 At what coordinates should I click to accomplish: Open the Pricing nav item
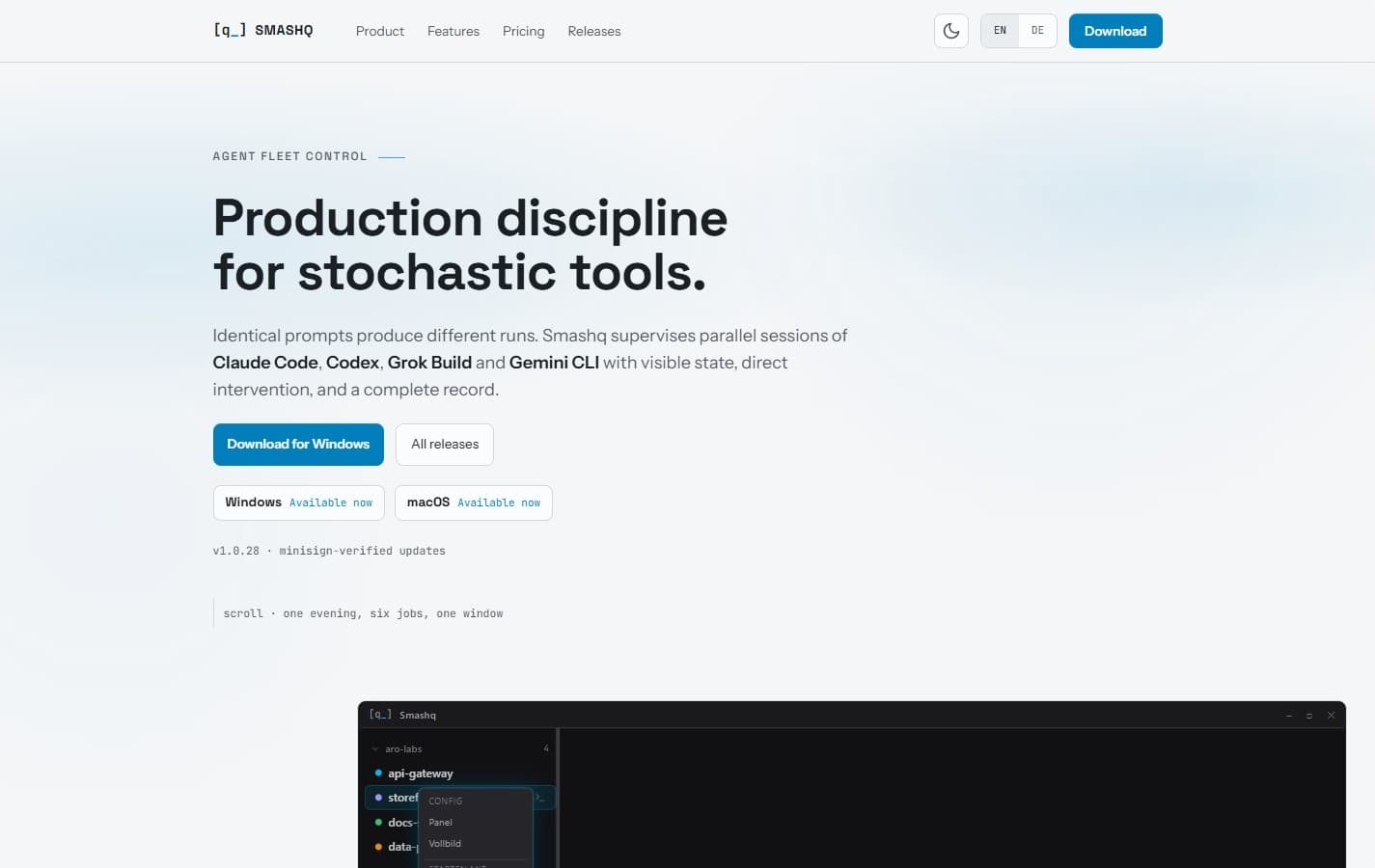(x=524, y=31)
